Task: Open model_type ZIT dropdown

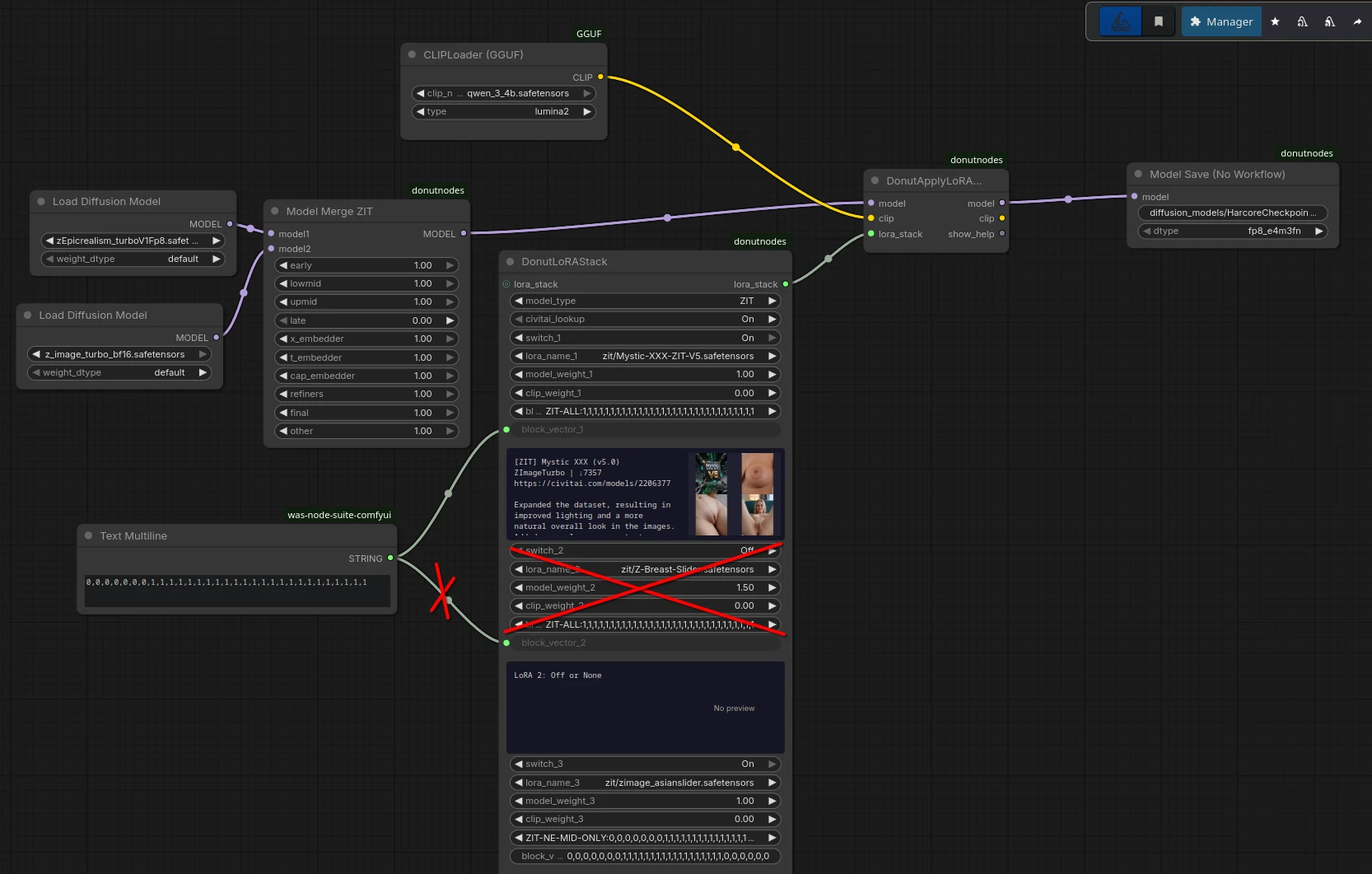Action: coord(645,301)
